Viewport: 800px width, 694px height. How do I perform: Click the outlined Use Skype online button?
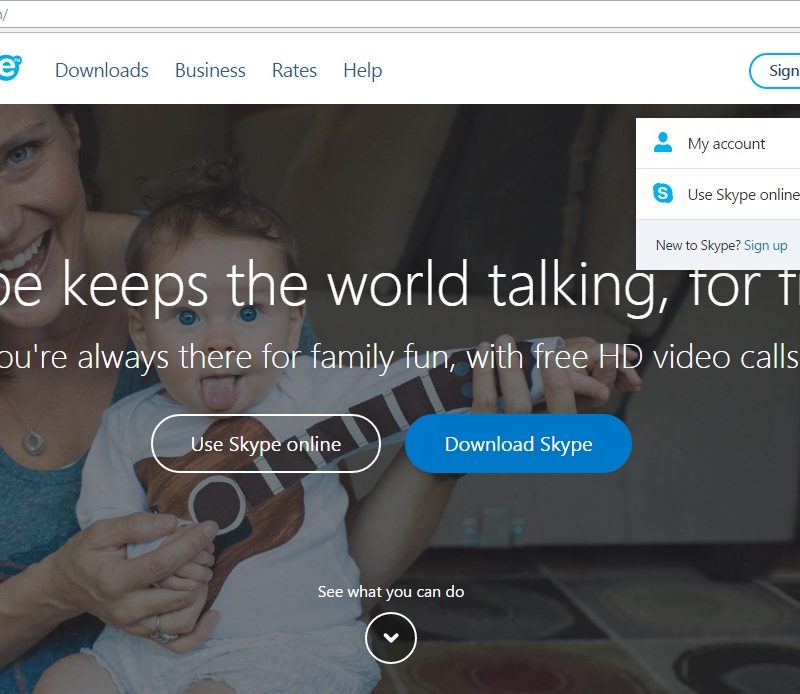point(266,444)
